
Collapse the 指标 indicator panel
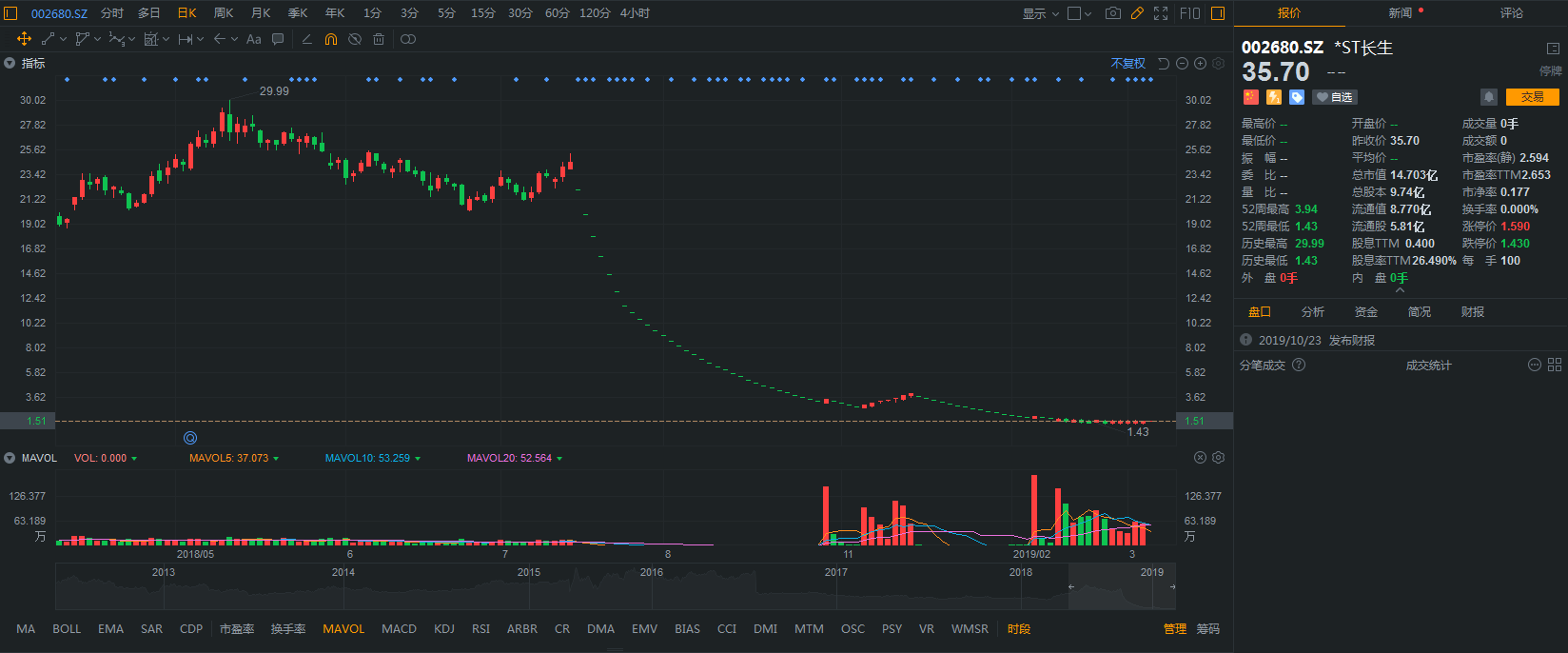(10, 64)
